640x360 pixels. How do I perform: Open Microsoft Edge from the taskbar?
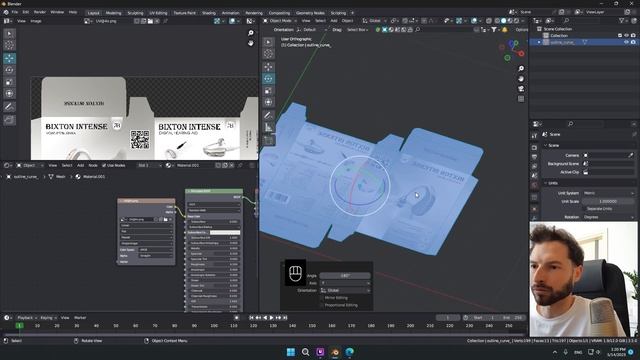pyautogui.click(x=349, y=352)
